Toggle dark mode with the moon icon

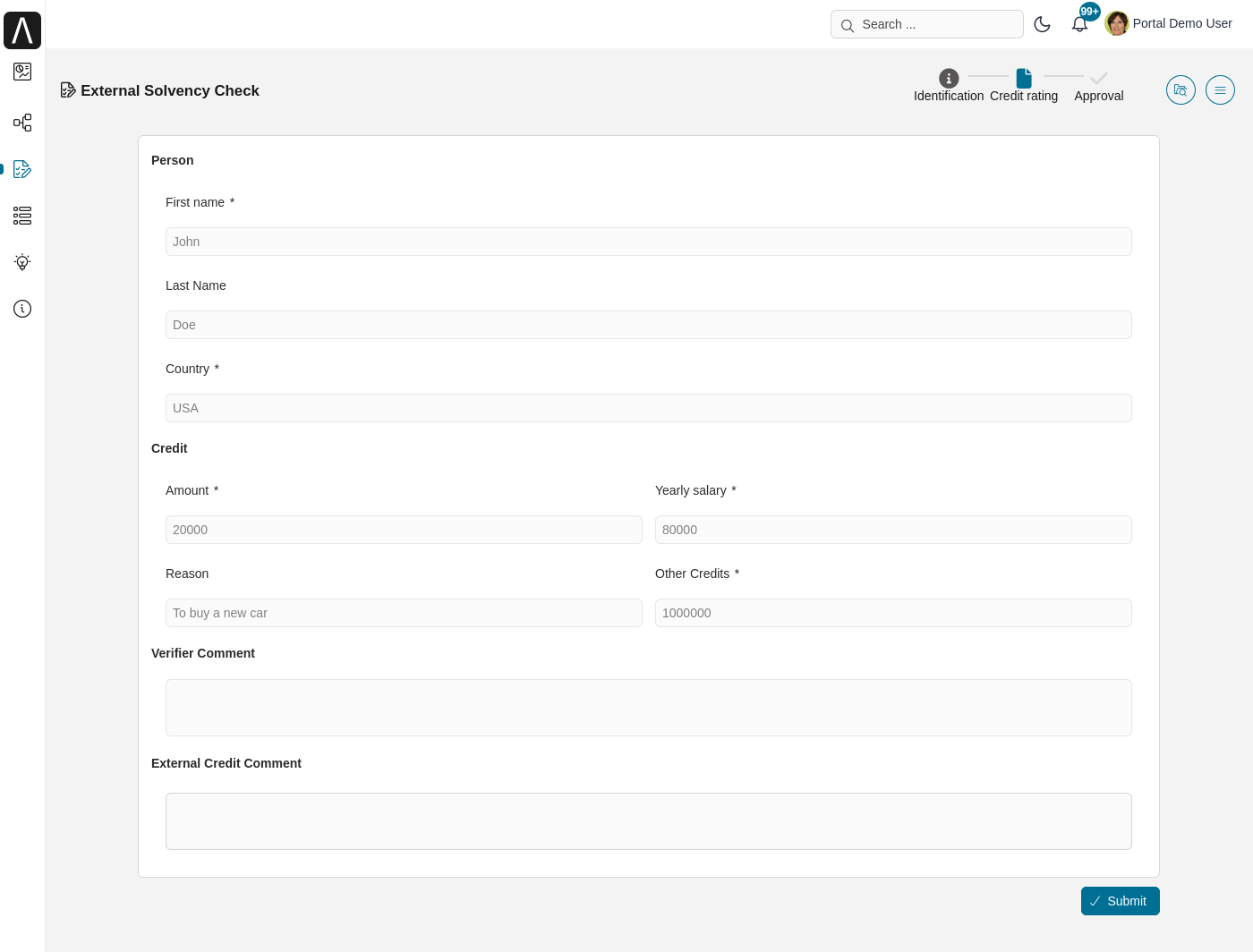[1042, 24]
